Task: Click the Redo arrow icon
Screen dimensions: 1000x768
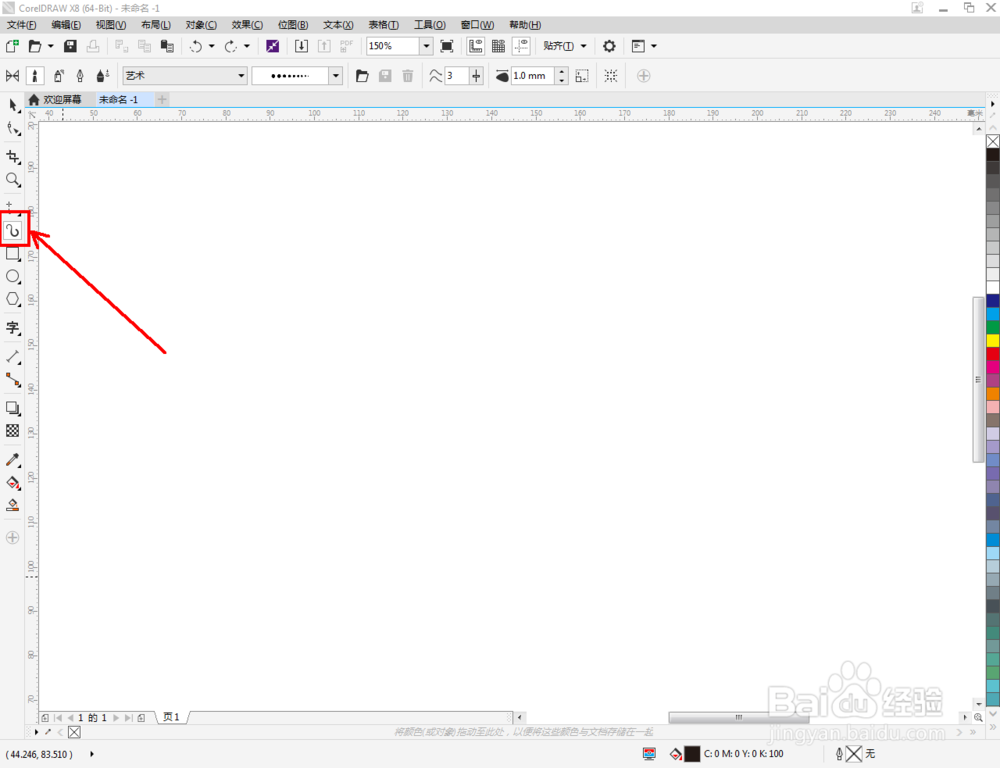Action: (231, 46)
